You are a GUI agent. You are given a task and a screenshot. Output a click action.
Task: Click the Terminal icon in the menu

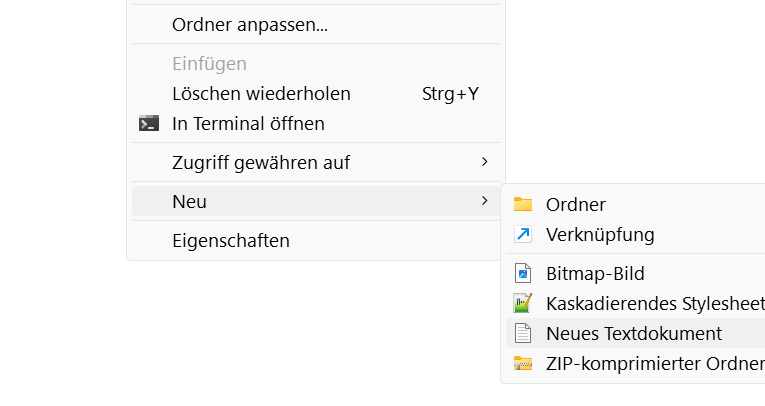149,124
